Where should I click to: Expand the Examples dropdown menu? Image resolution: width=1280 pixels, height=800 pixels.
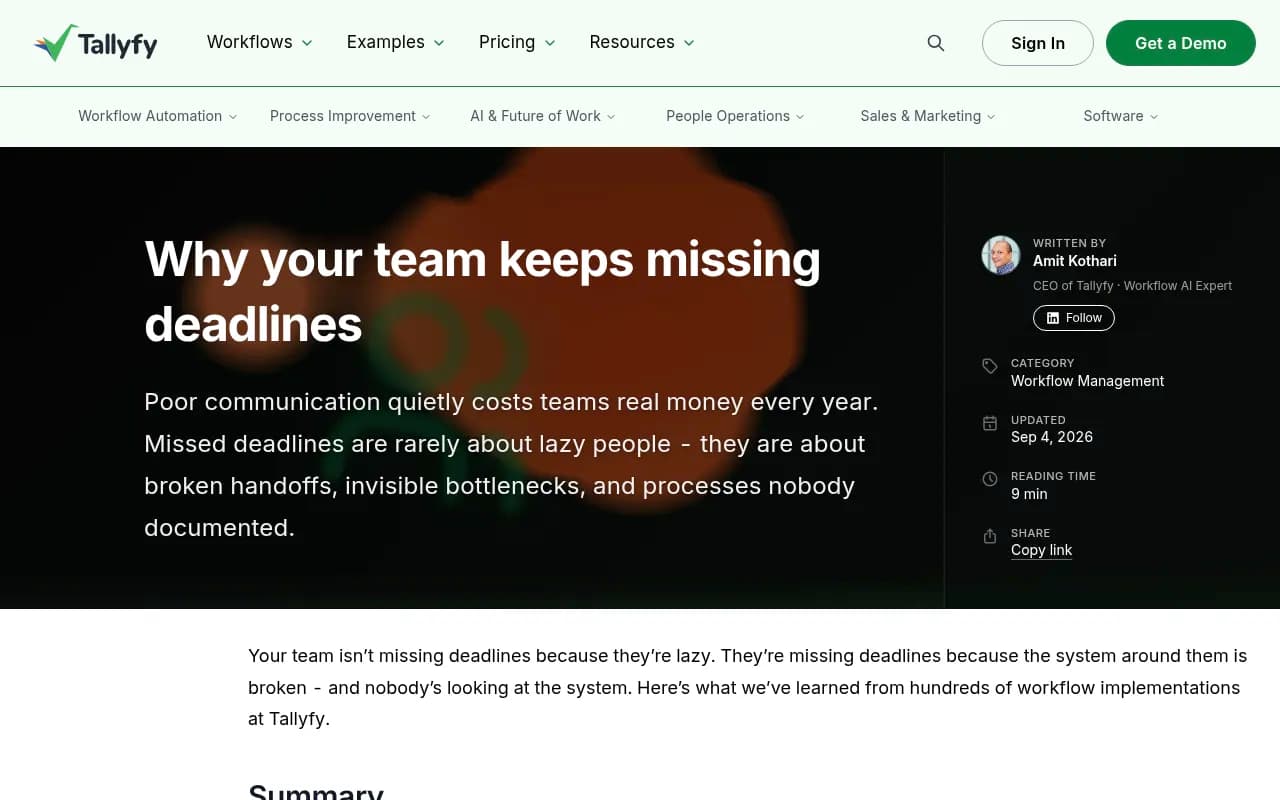(x=396, y=42)
